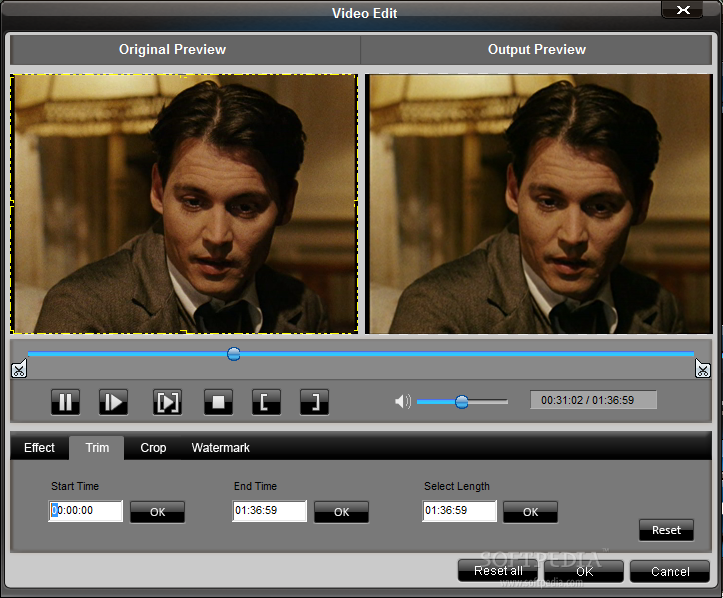Screen dimensions: 723x598
Task: Click the Original Preview video frame
Action: coord(184,204)
